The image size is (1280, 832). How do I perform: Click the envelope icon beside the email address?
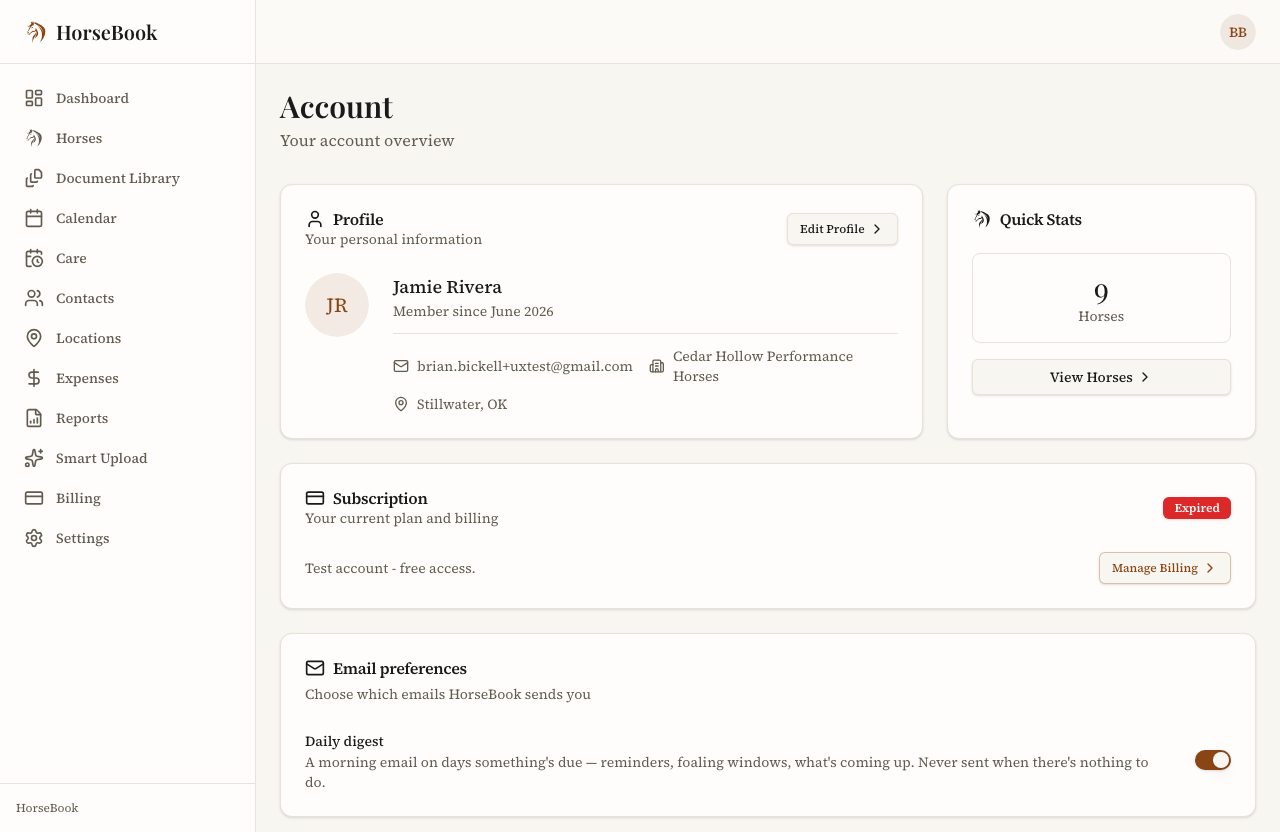point(401,366)
